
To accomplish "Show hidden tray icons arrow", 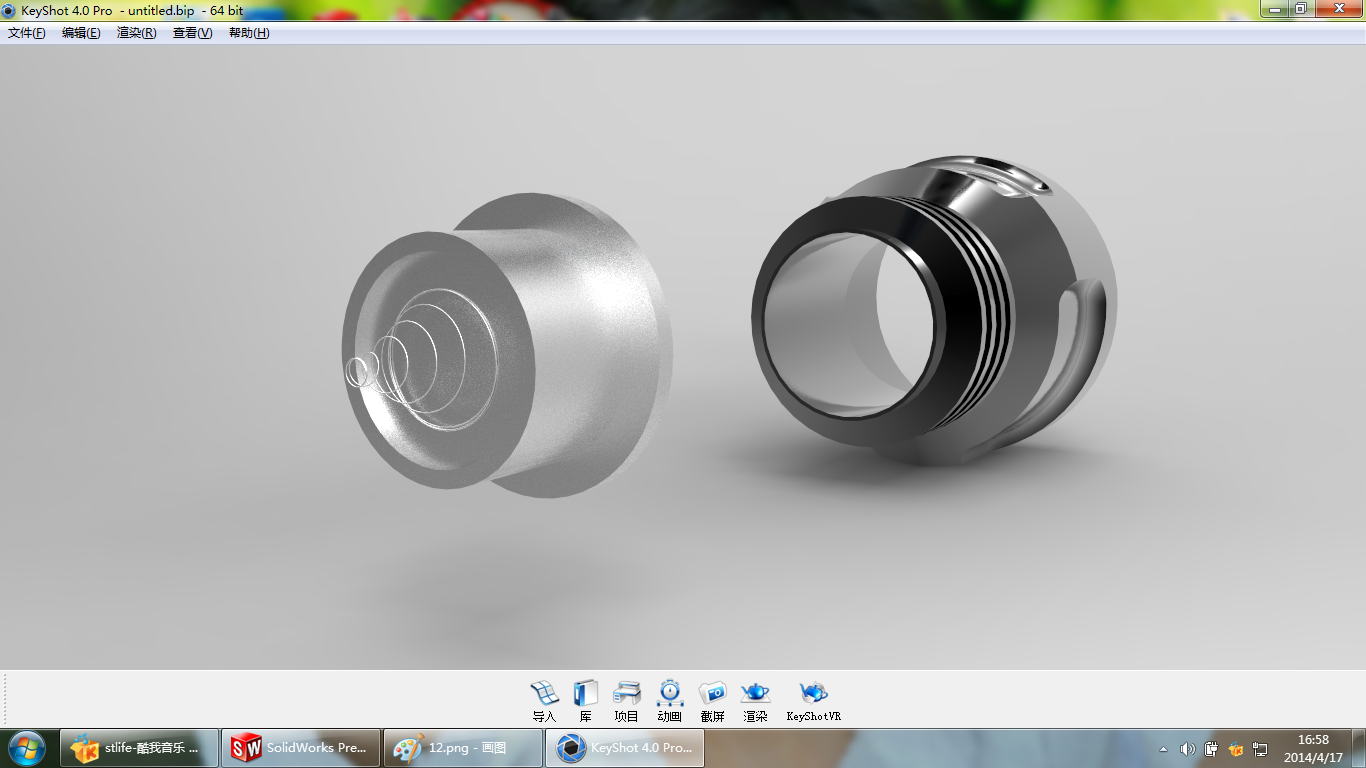I will coord(1163,749).
